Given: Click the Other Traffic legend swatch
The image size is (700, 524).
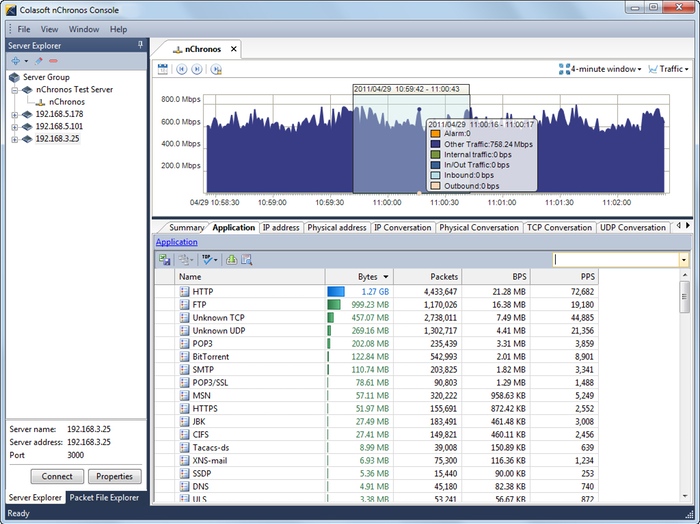Looking at the screenshot, I should 435,144.
